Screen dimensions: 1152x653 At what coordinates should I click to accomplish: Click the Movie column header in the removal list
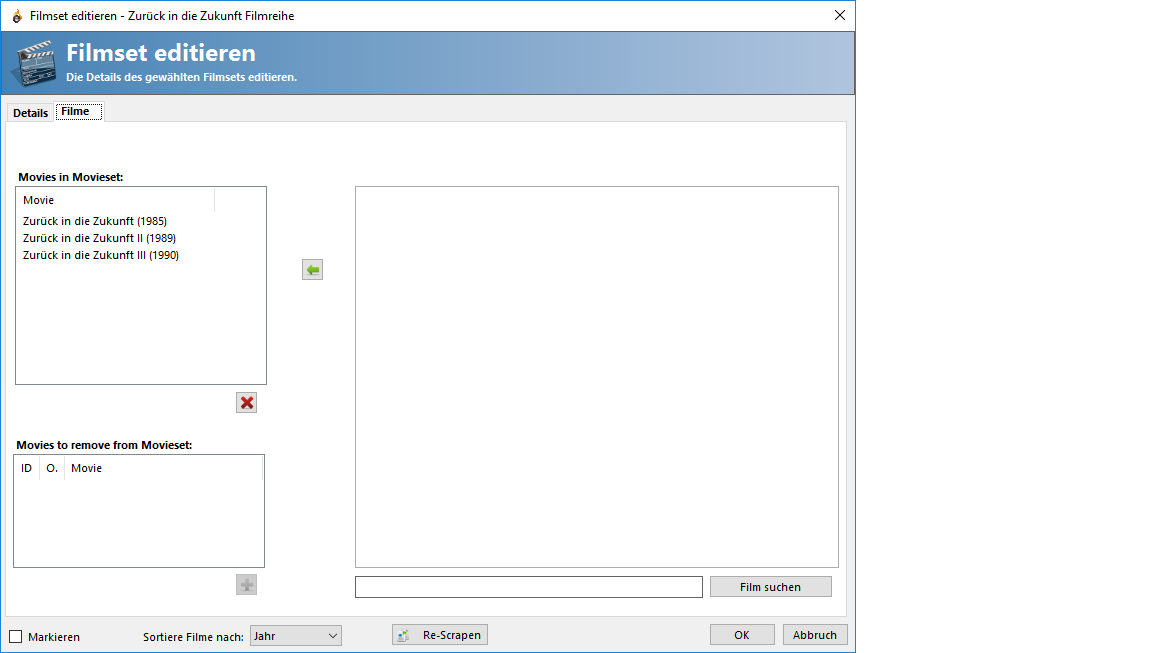pos(163,468)
